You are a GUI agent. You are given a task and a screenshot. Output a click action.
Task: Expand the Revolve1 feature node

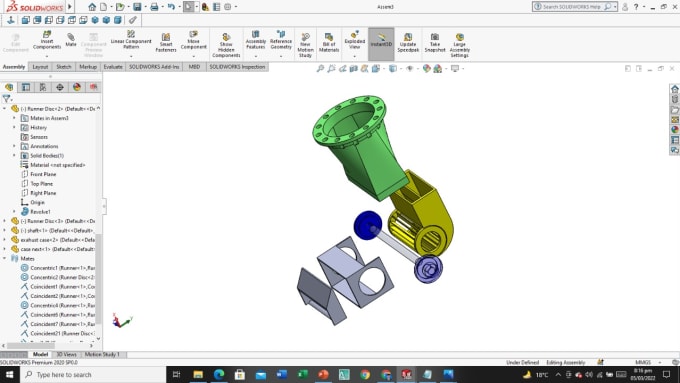[14, 212]
